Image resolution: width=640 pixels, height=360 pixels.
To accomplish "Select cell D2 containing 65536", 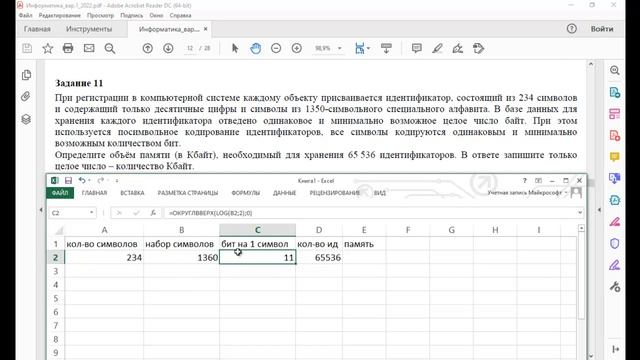I will 319,258.
